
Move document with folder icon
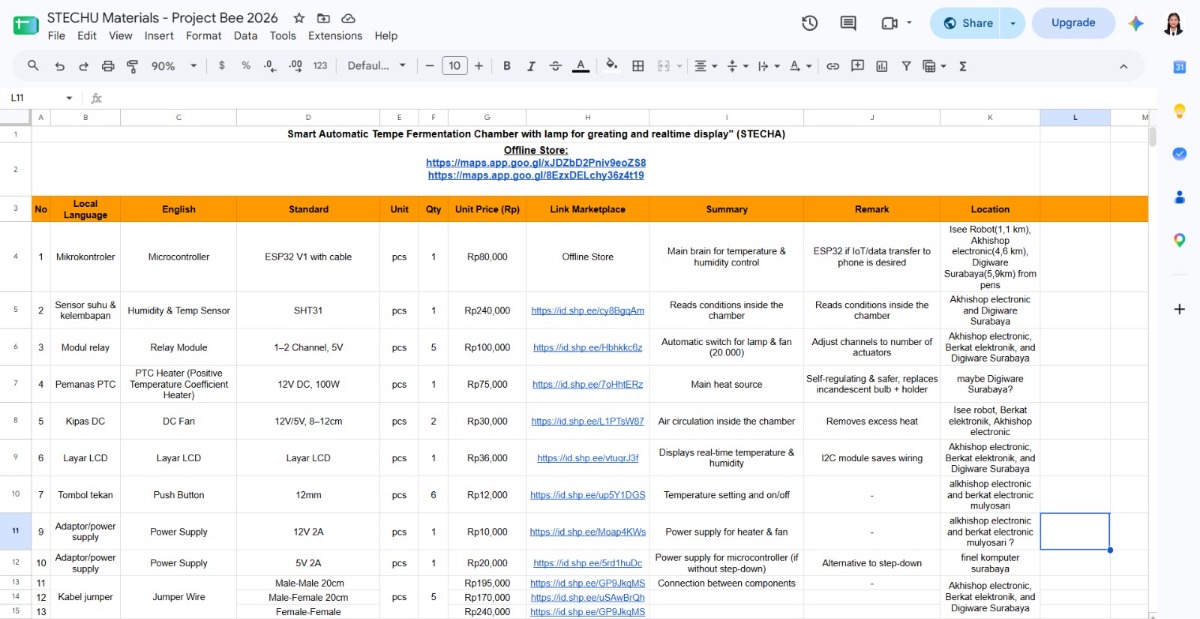tap(323, 18)
